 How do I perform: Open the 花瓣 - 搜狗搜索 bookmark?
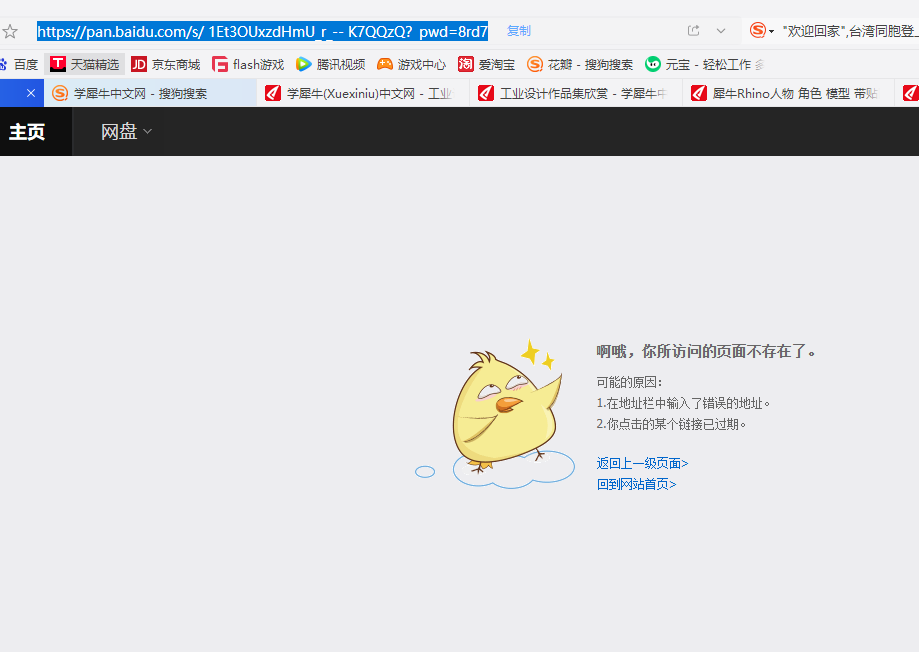click(x=580, y=64)
